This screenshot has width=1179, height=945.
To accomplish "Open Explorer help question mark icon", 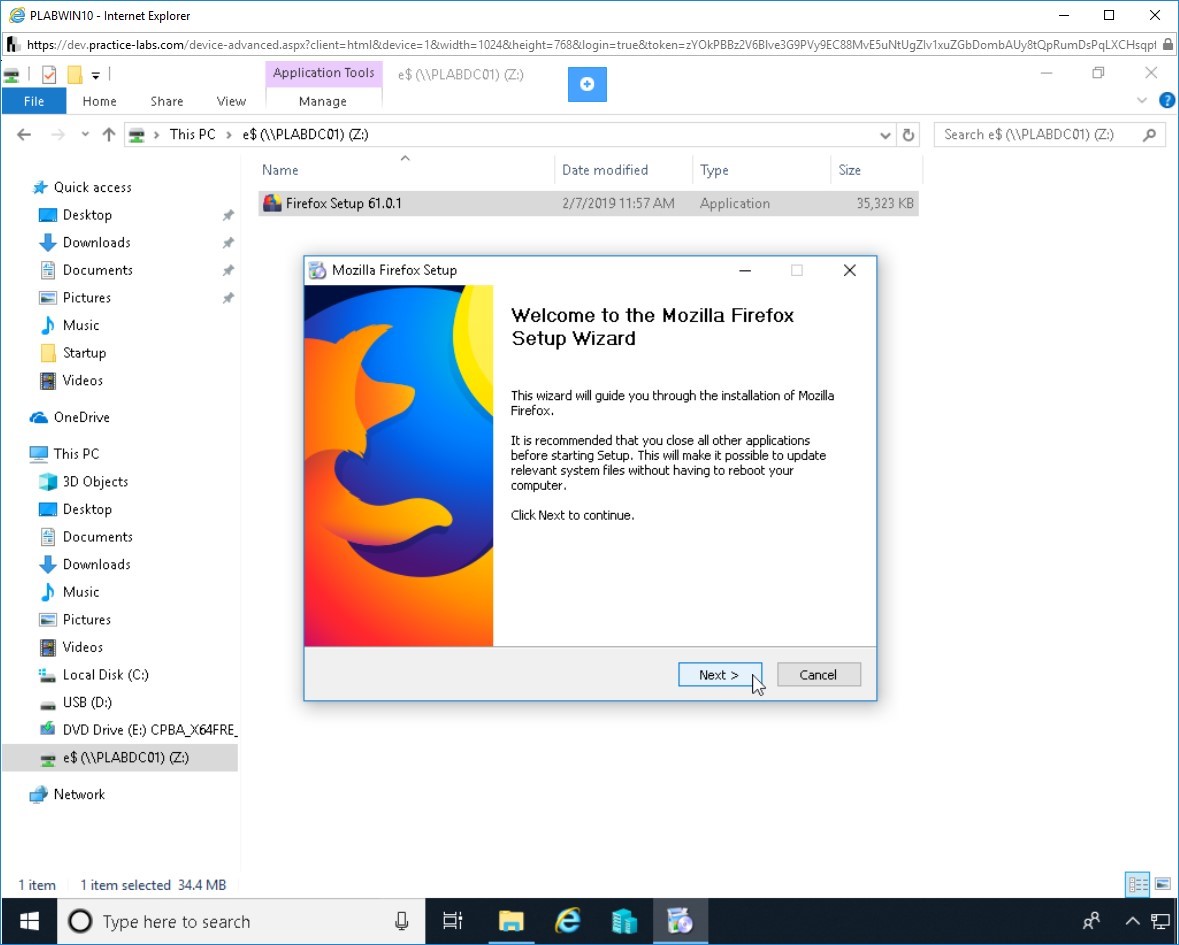I will 1167,100.
